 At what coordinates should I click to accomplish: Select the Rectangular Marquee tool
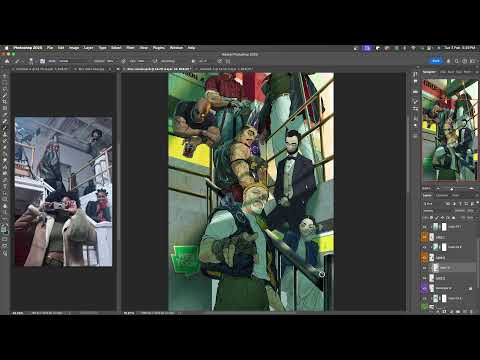coord(5,83)
